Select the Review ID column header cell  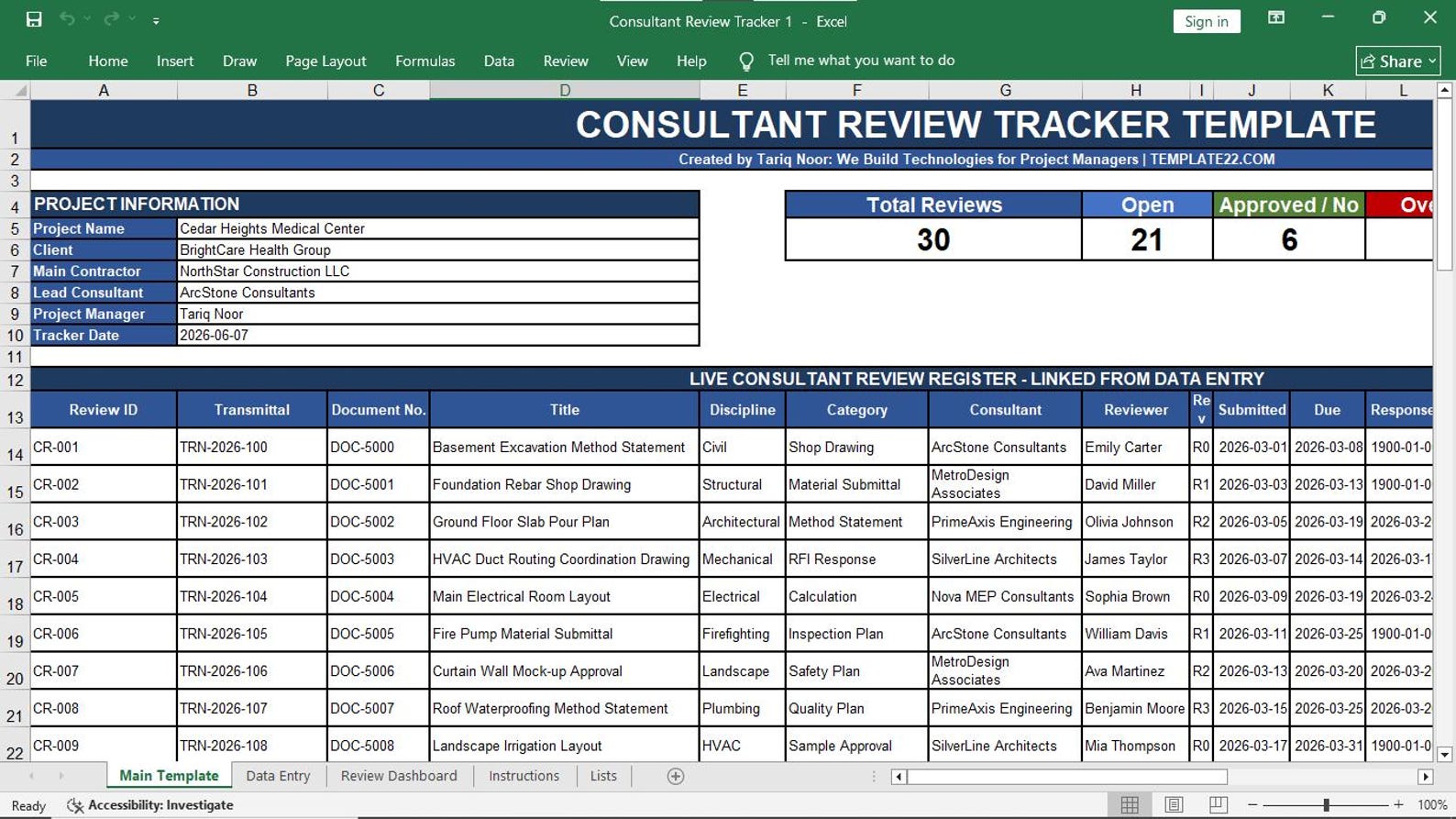tap(104, 410)
